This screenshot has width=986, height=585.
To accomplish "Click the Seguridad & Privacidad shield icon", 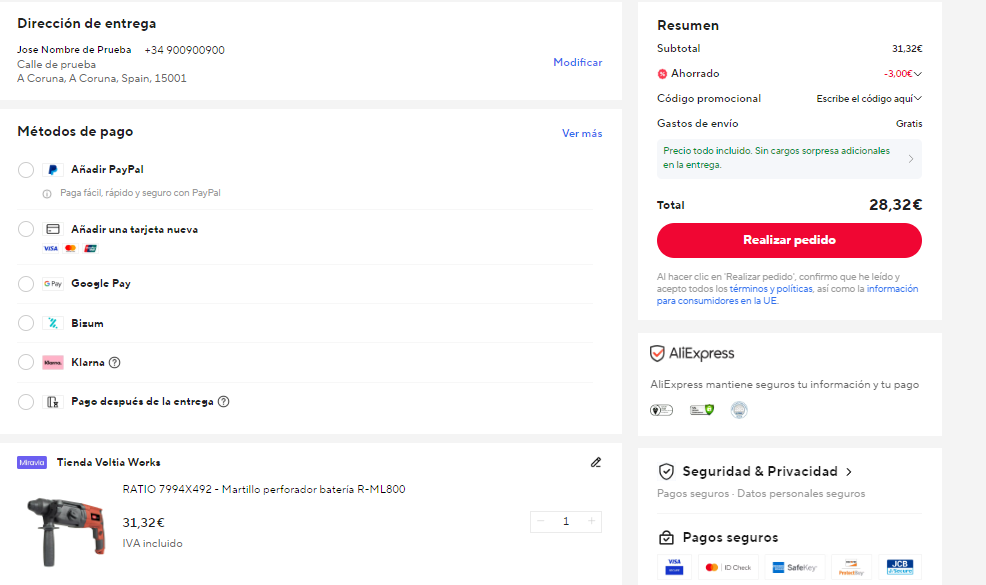I will (x=666, y=471).
